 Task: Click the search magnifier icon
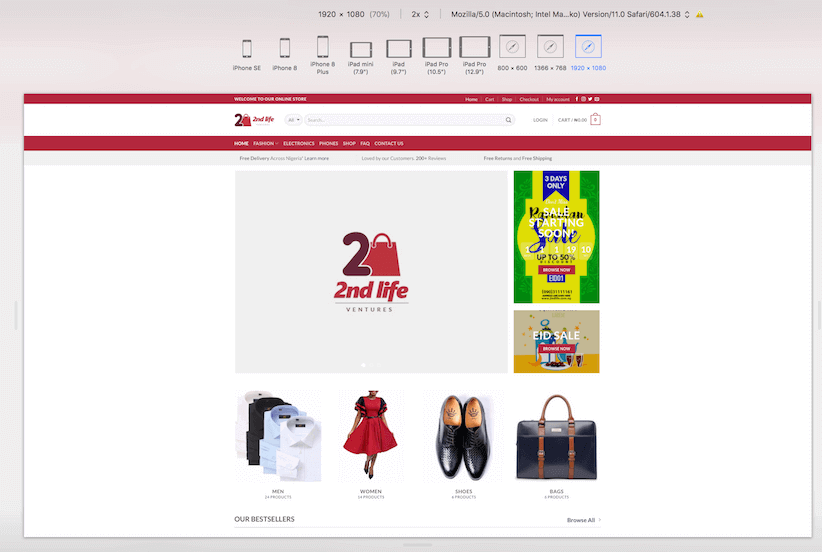click(x=508, y=120)
